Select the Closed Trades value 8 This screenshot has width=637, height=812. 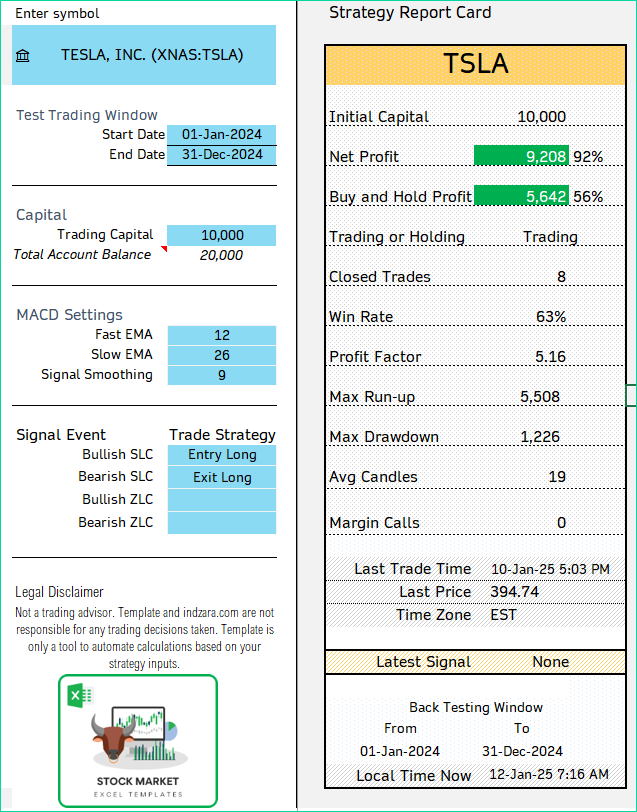coord(561,277)
